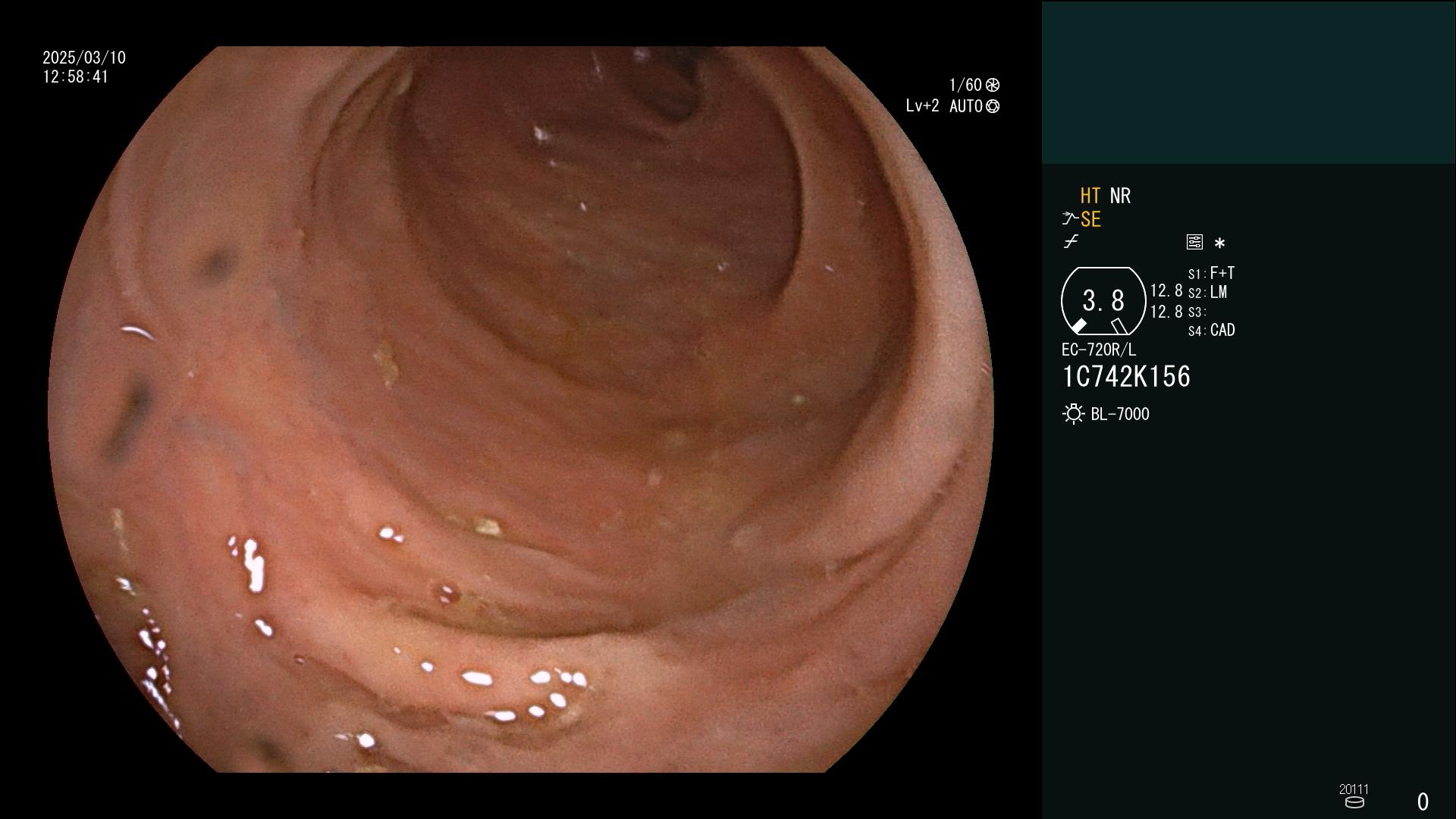
Task: Toggle the HT indicator
Action: [1090, 196]
